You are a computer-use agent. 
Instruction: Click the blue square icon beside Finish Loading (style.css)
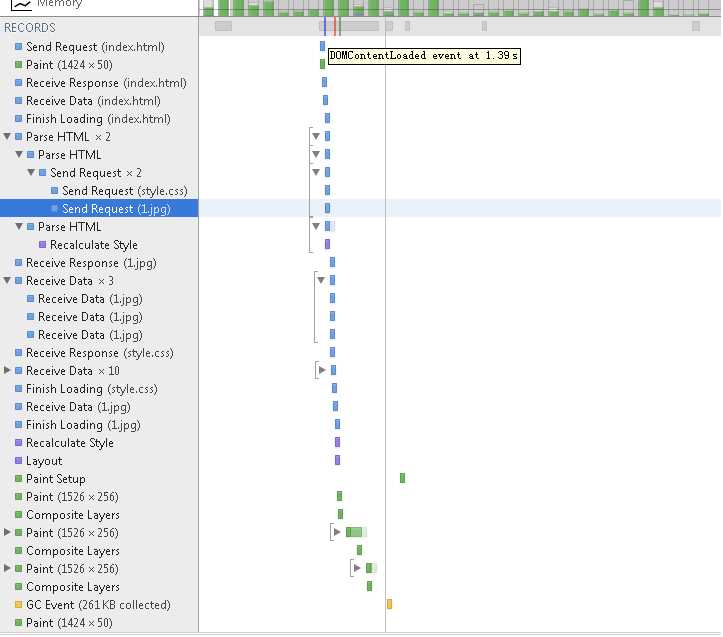pyautogui.click(x=18, y=388)
